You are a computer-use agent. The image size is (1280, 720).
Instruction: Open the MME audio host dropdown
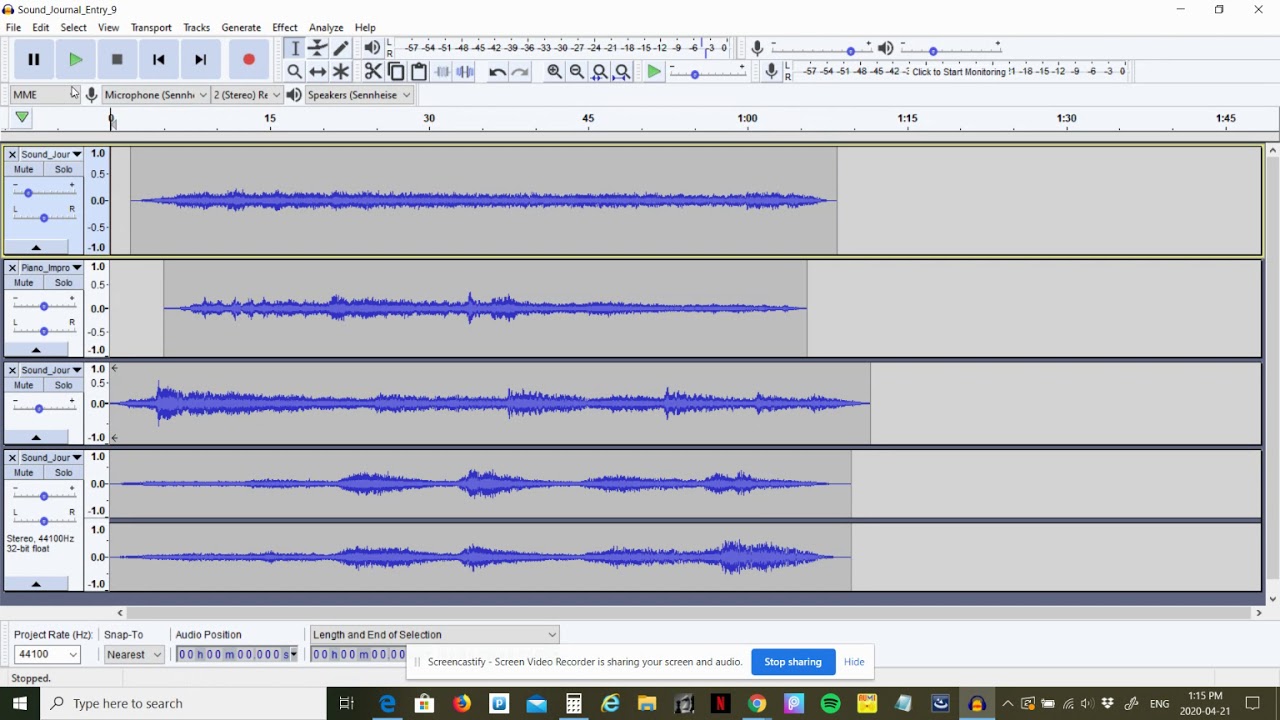pyautogui.click(x=44, y=95)
